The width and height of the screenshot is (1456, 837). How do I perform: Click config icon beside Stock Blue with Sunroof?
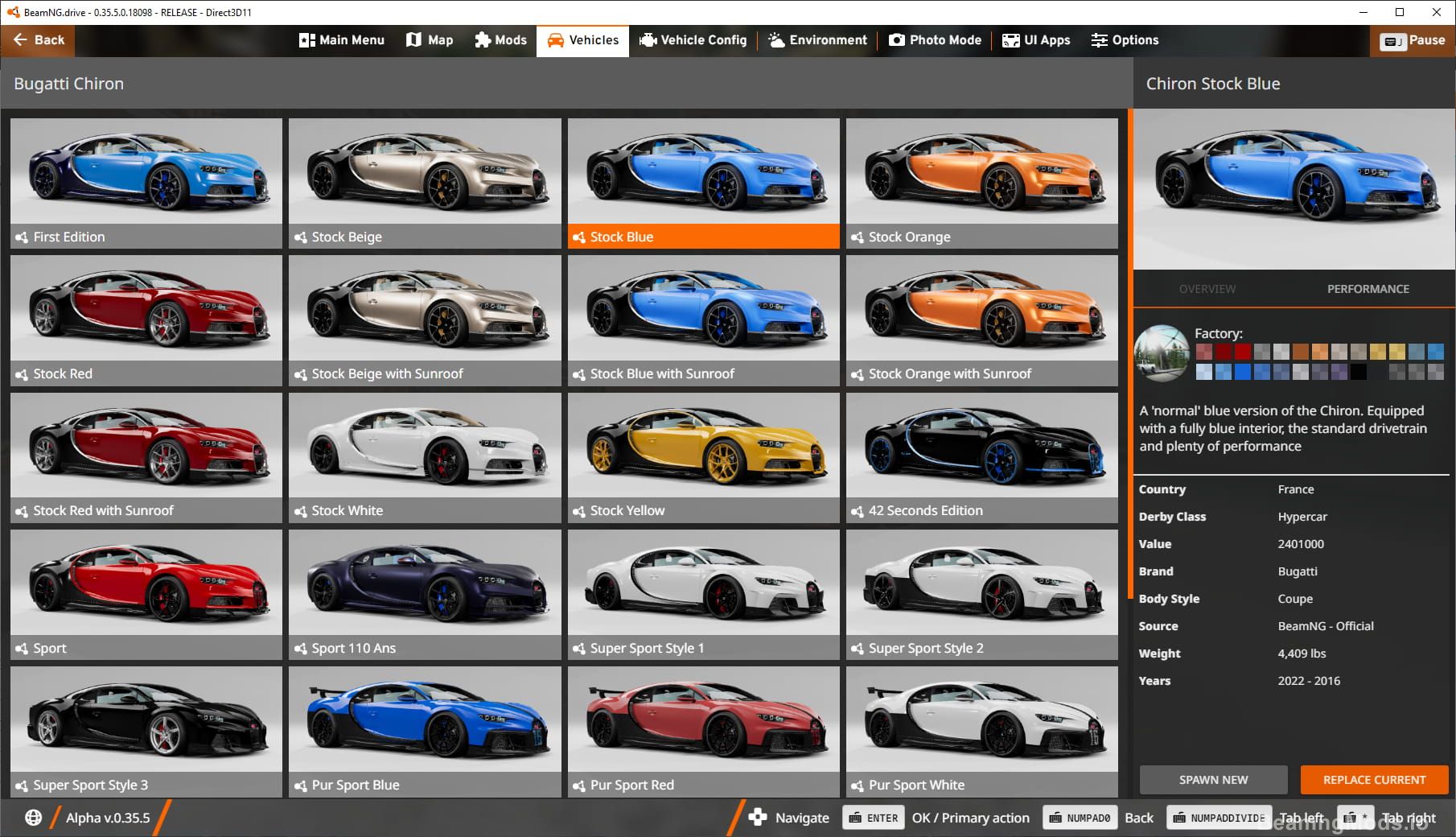click(579, 374)
